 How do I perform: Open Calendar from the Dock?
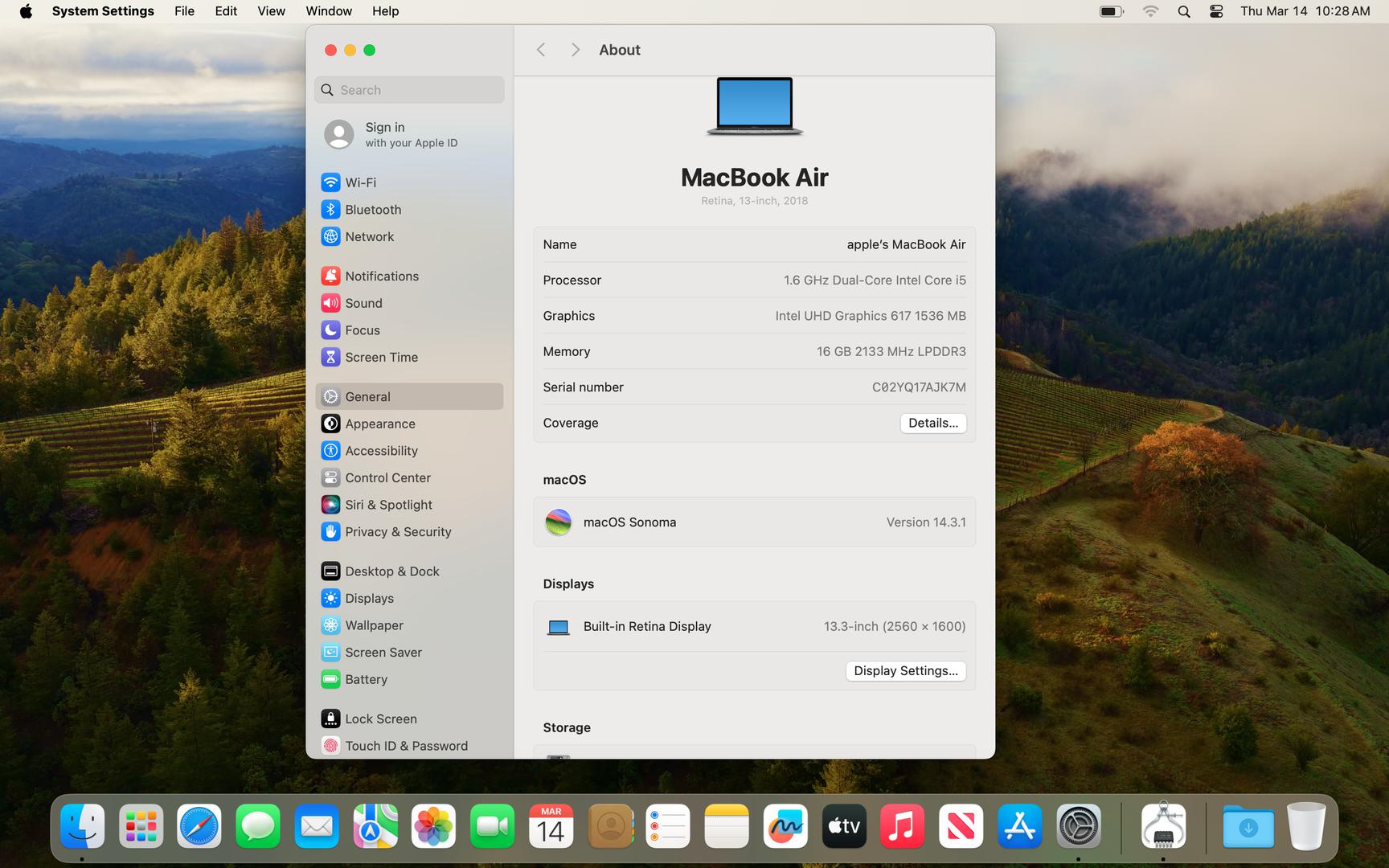551,826
